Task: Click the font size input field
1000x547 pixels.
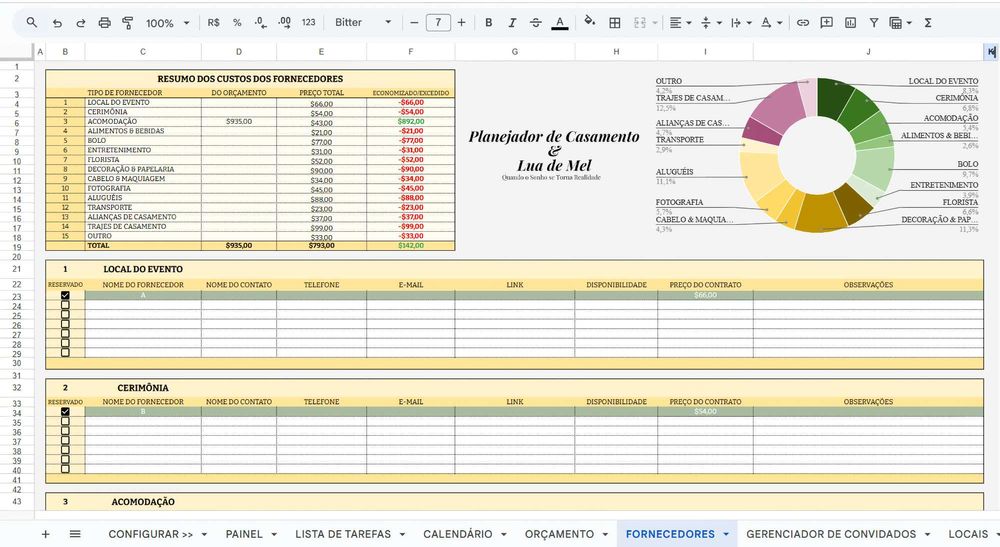Action: point(438,22)
